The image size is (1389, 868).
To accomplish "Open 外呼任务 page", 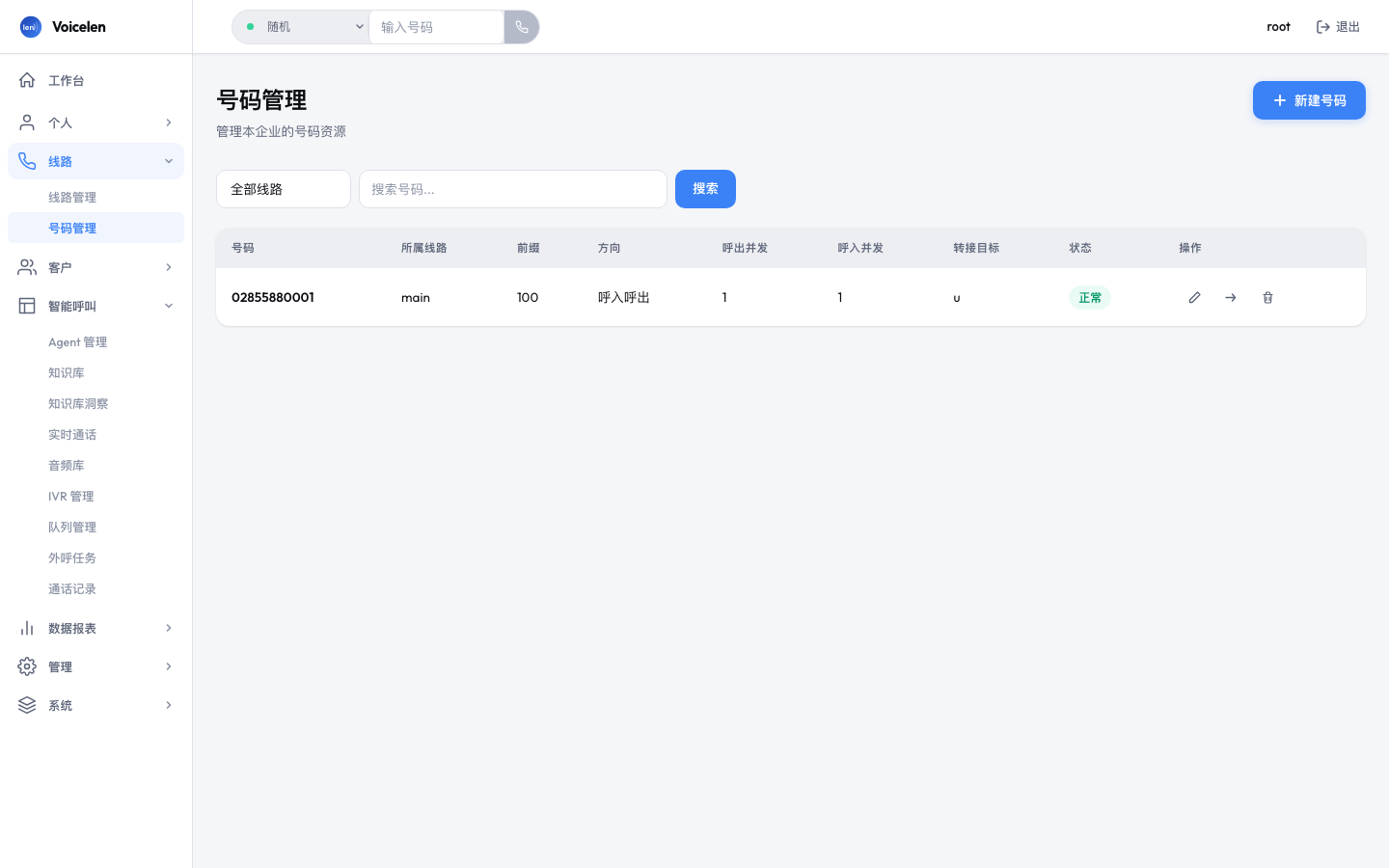I will pos(95,557).
